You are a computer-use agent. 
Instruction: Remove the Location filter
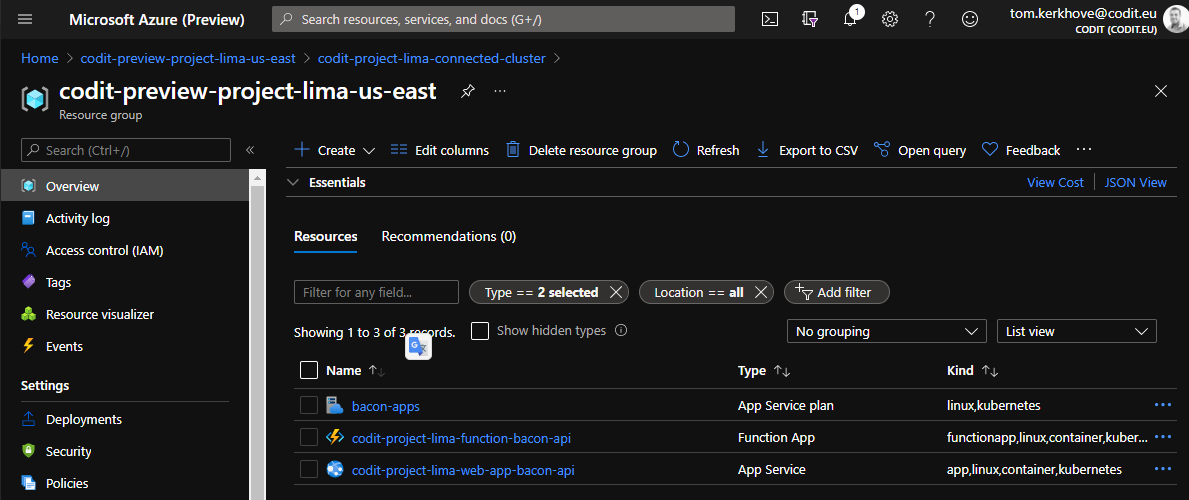(x=761, y=292)
